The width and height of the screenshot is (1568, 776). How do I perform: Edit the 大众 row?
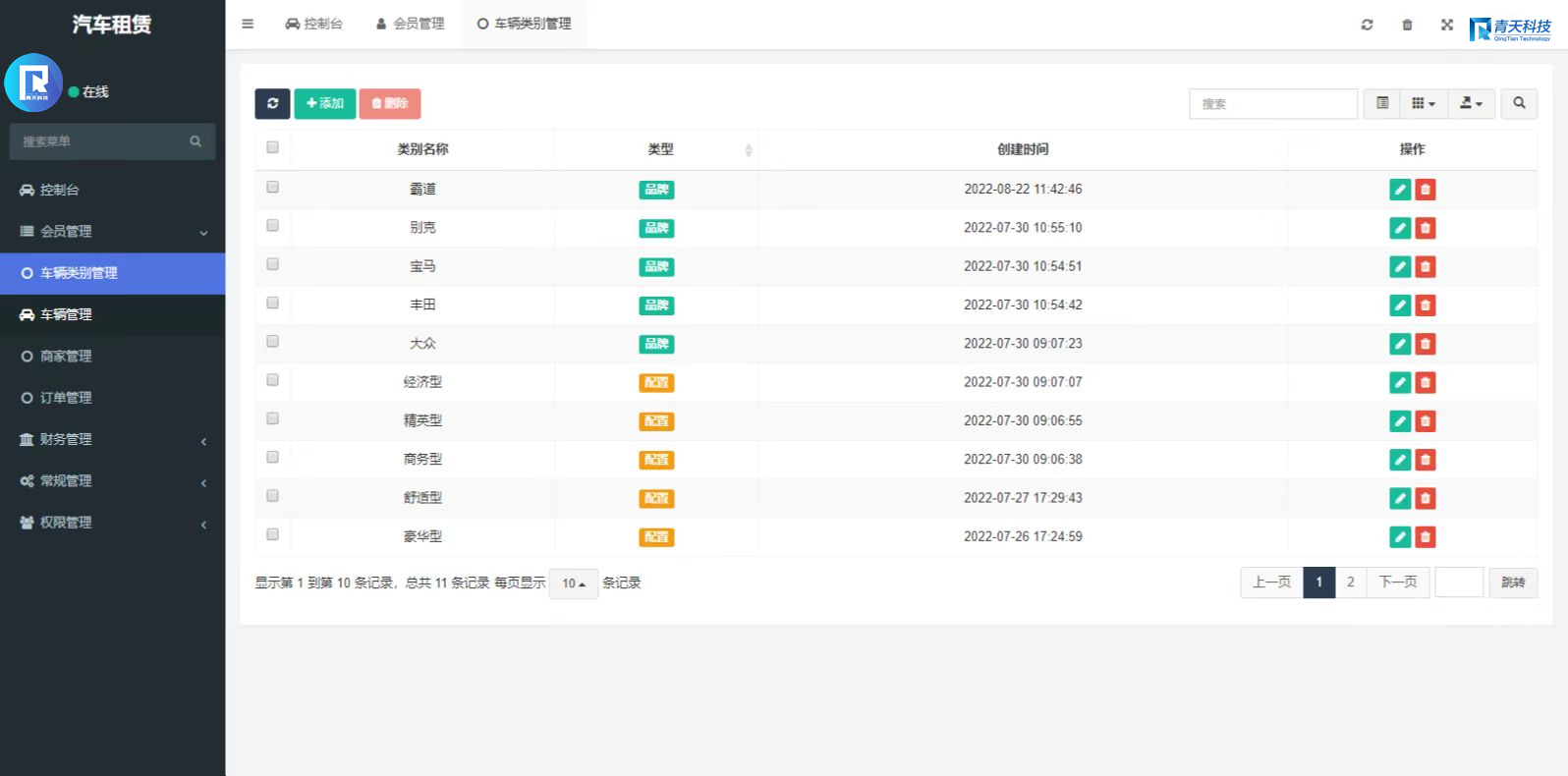pyautogui.click(x=1400, y=344)
